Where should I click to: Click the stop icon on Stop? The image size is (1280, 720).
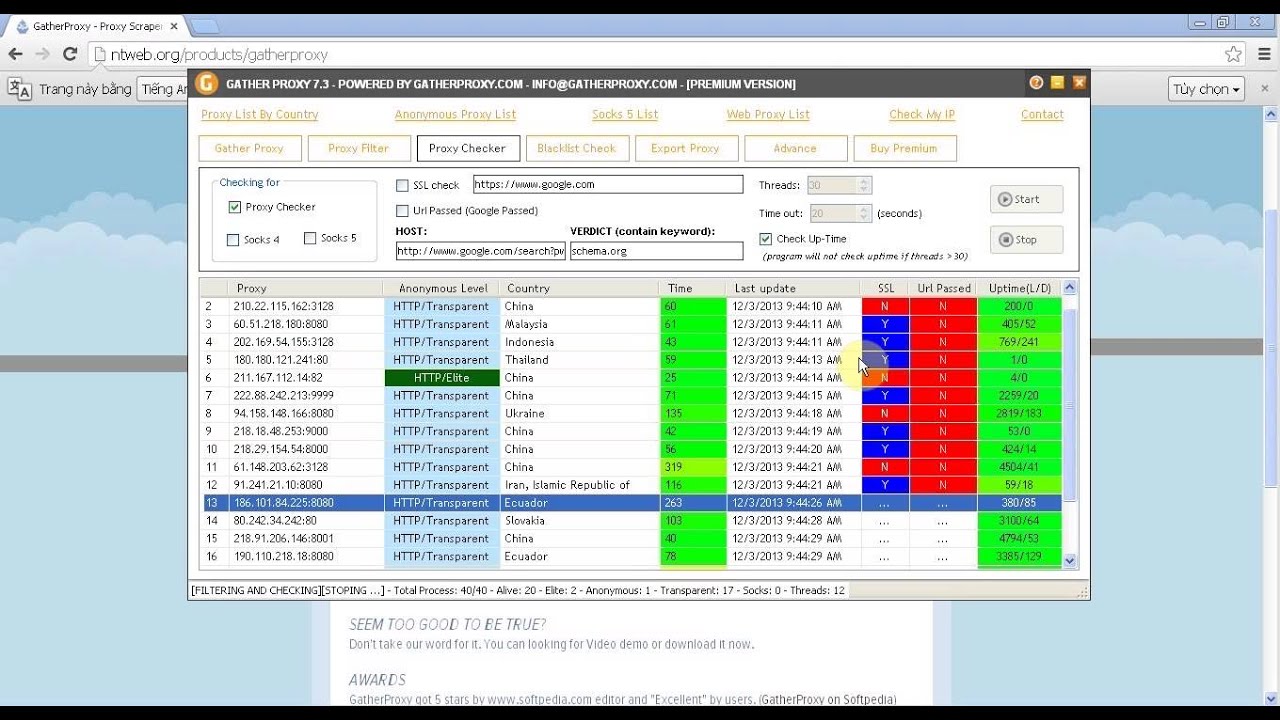pyautogui.click(x=1004, y=240)
